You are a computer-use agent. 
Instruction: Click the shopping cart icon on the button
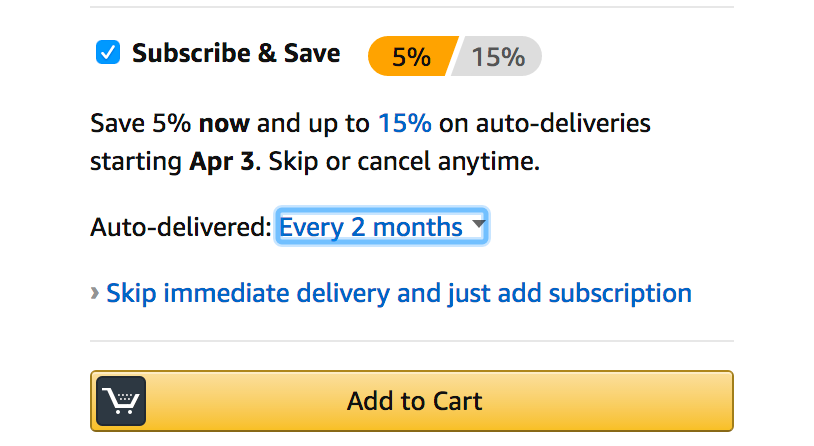[x=121, y=401]
